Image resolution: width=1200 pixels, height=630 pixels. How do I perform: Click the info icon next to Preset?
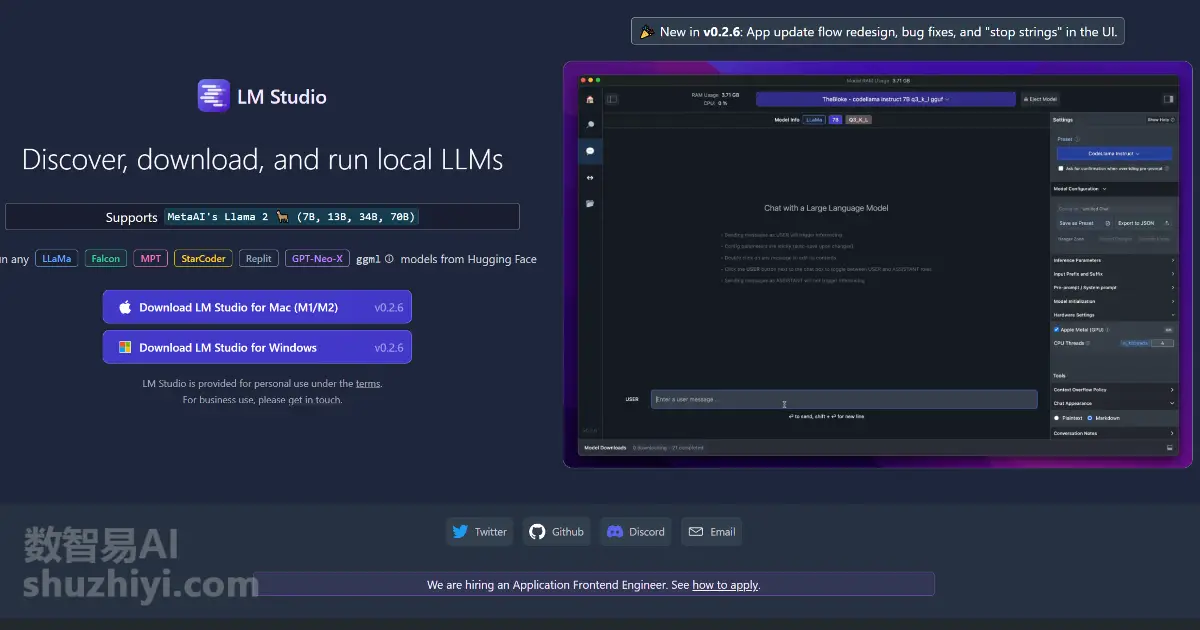[x=1077, y=139]
